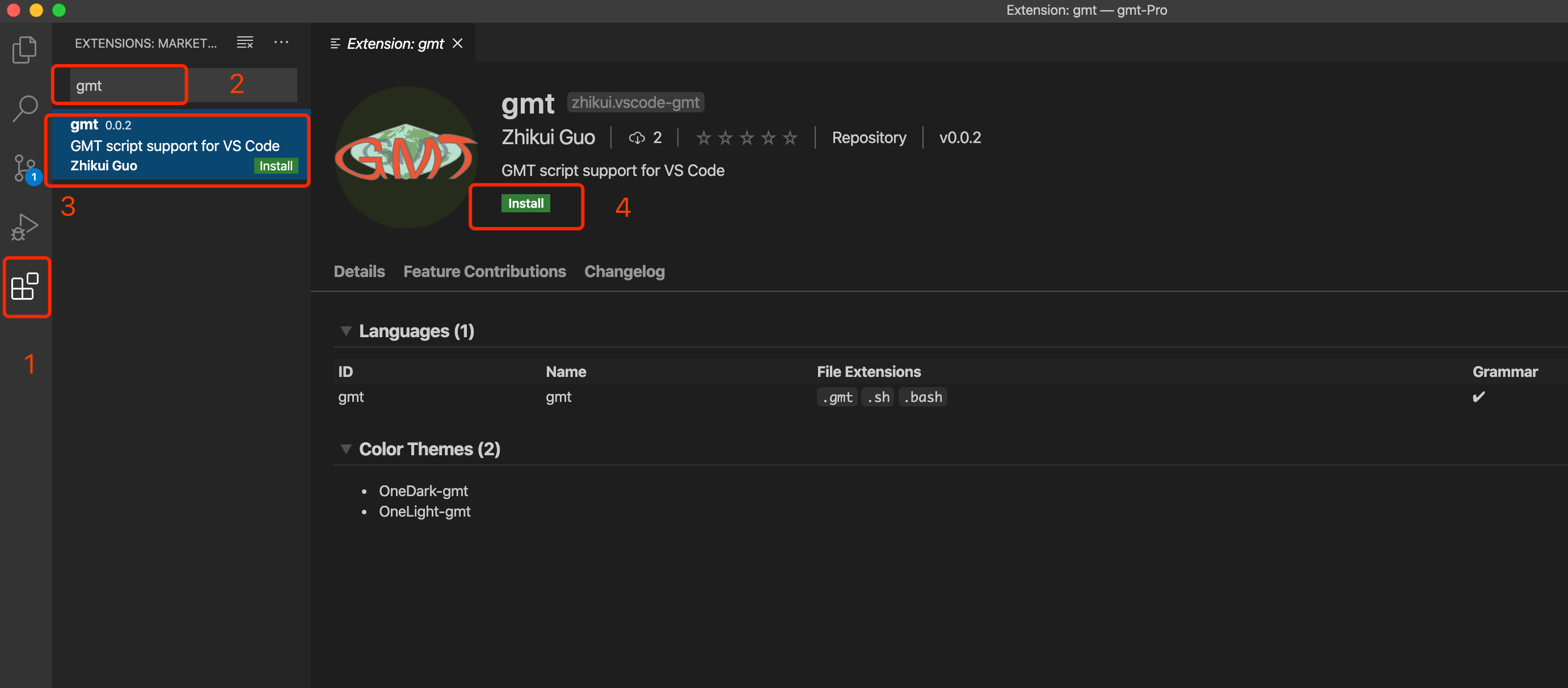Close the Extension: gmt editor tab
The height and width of the screenshot is (688, 1568).
tap(458, 43)
